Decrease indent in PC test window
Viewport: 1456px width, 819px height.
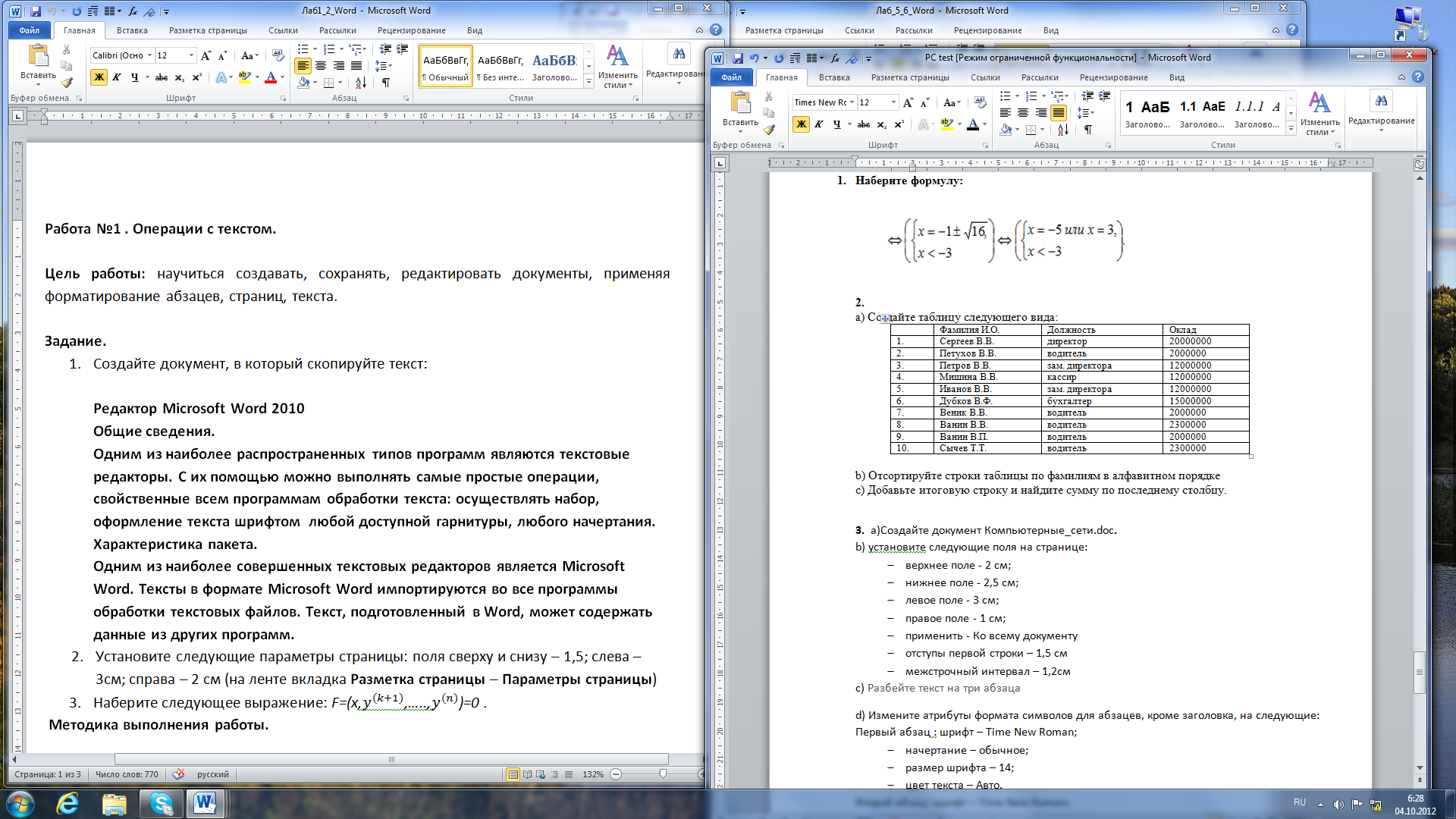[x=1087, y=96]
